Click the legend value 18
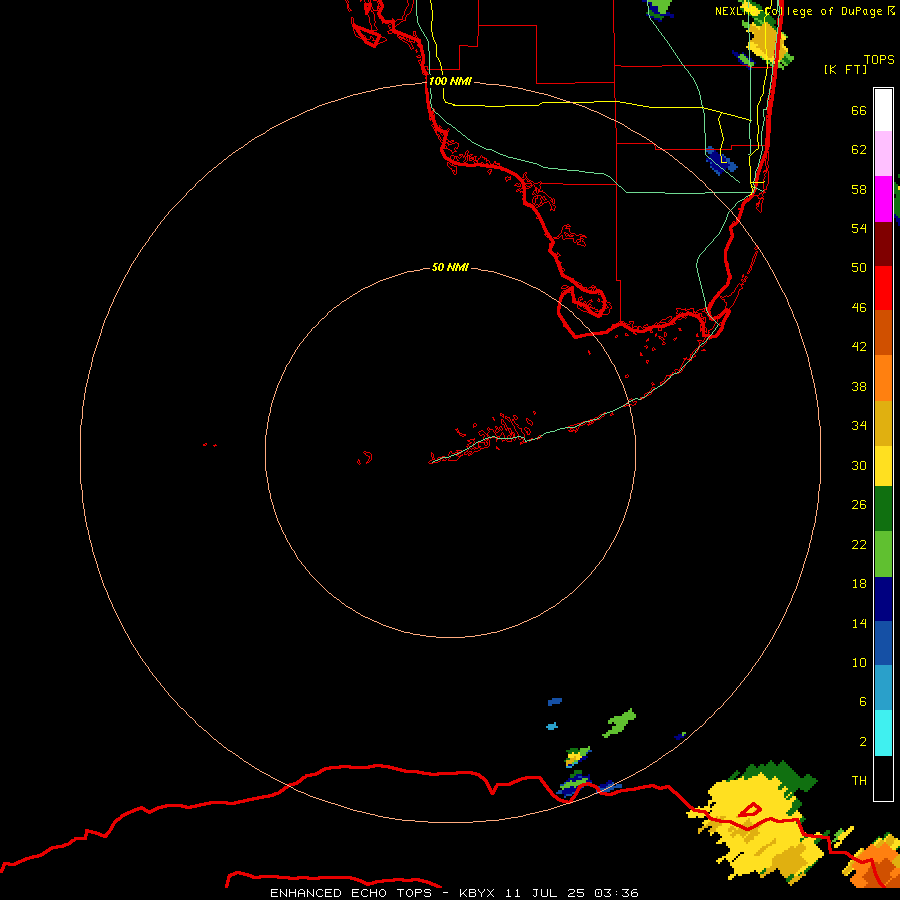Viewport: 900px width, 900px height. point(859,584)
